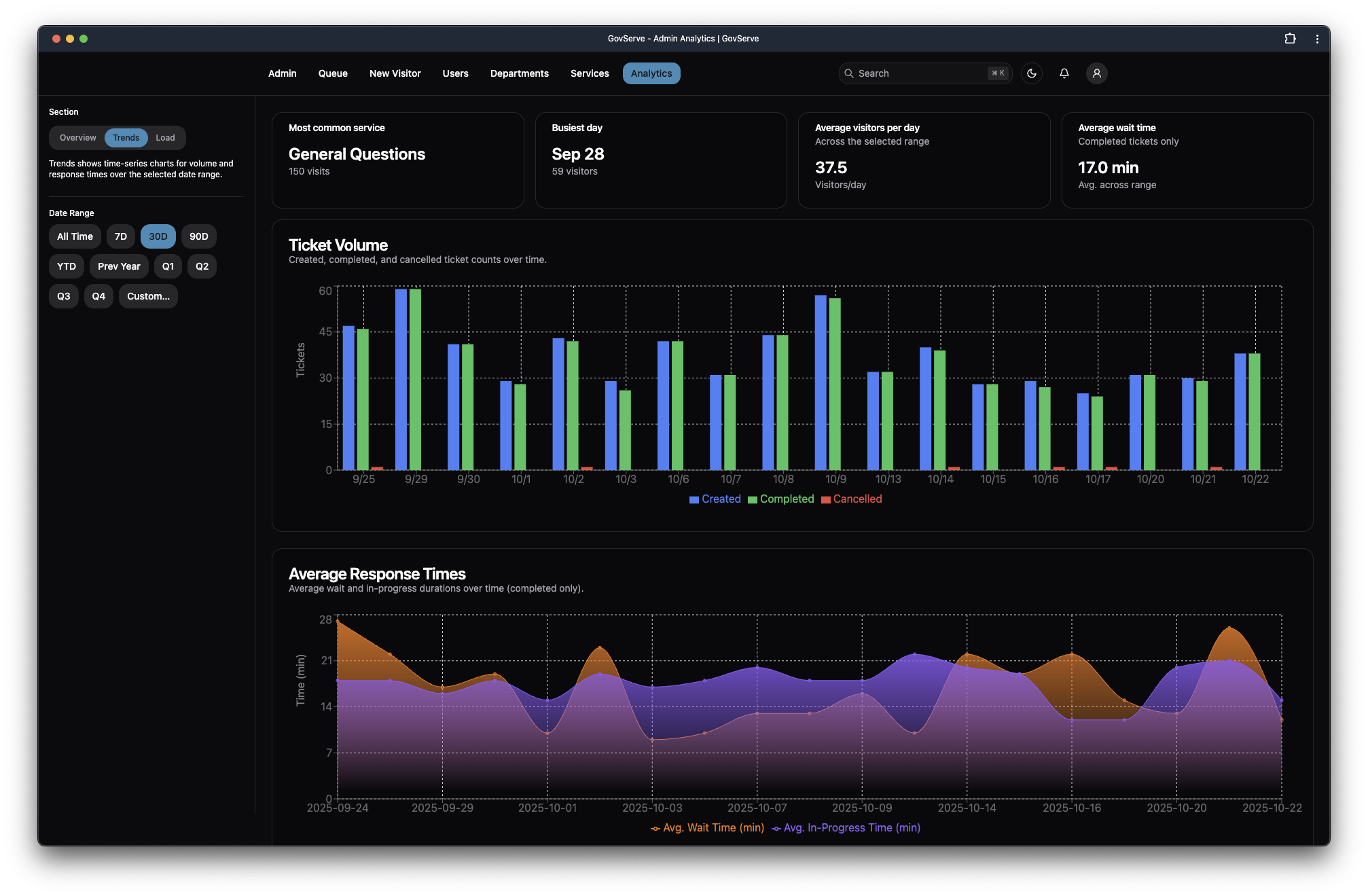Image resolution: width=1368 pixels, height=896 pixels.
Task: Select the Prev Year date range
Action: (x=119, y=266)
